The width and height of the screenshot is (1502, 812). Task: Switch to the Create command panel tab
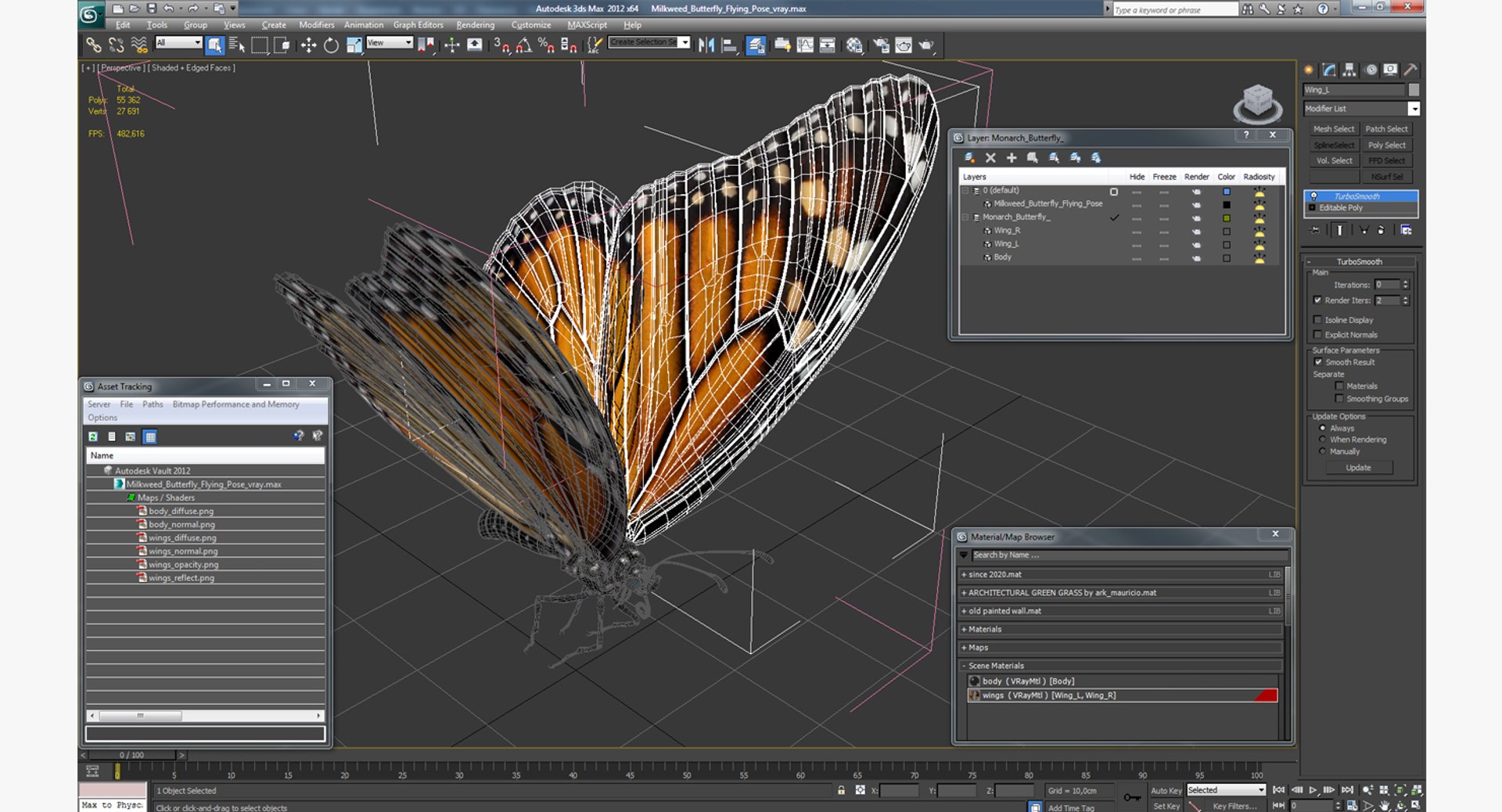(1309, 70)
